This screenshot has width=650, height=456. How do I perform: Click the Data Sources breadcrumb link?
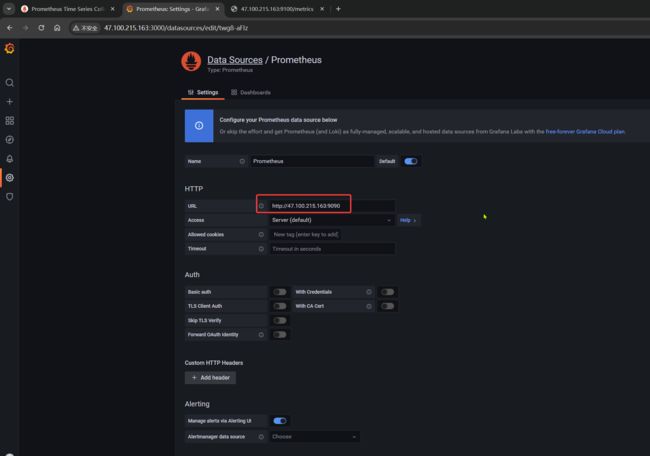click(235, 60)
